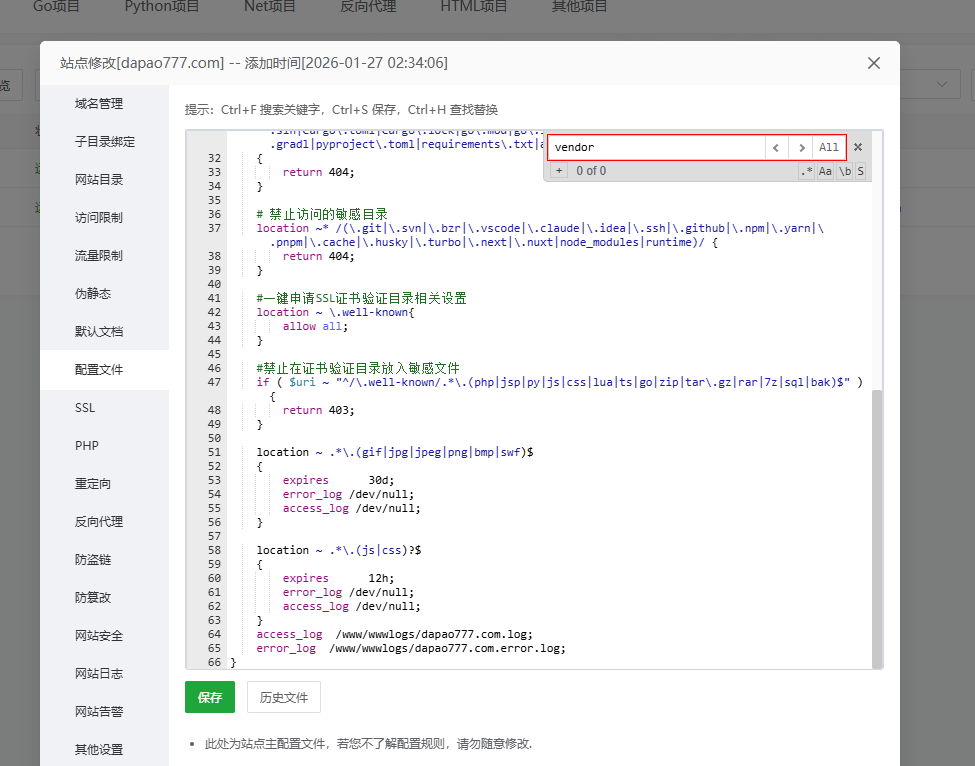Switch to SSL settings in sidebar

[84, 408]
